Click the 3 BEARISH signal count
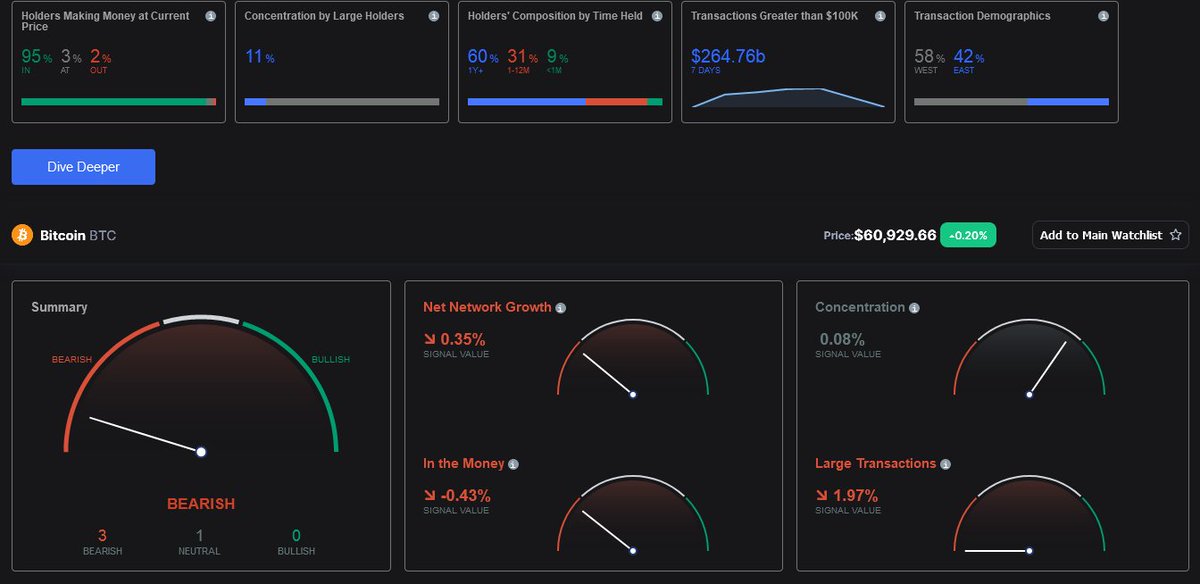The width and height of the screenshot is (1200, 584). 102,536
